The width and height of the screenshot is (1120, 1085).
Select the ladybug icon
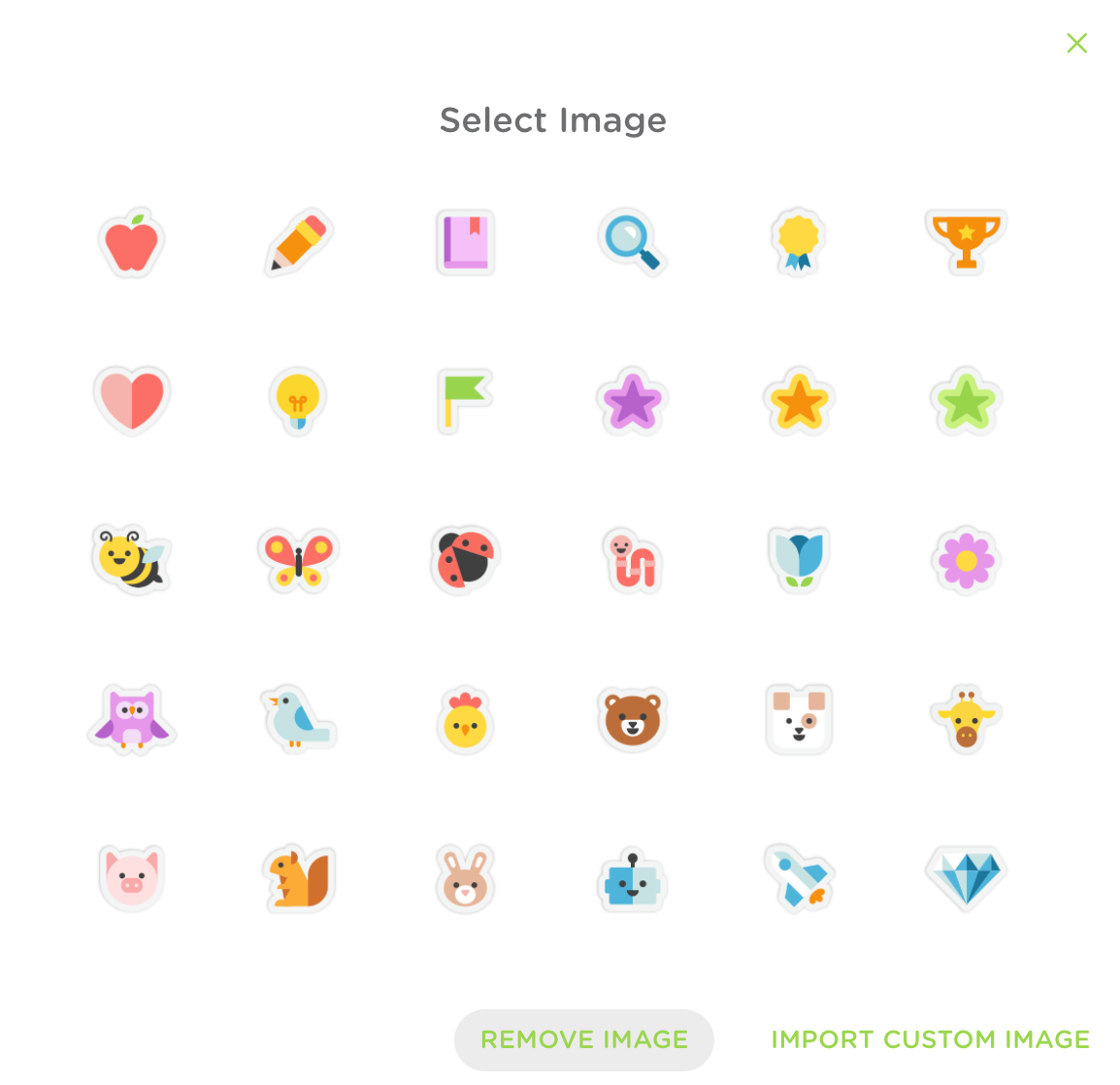point(465,560)
